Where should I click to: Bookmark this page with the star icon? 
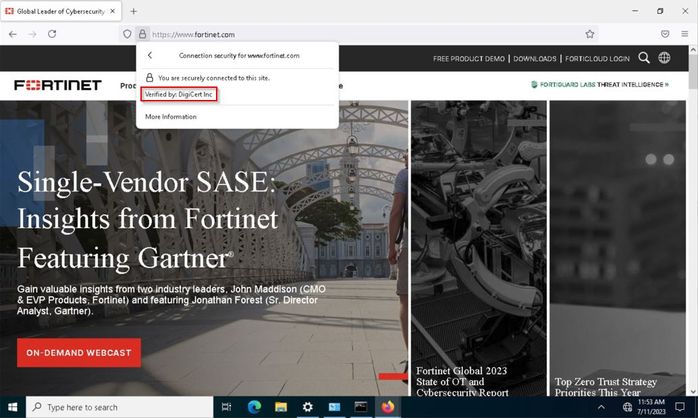590,33
